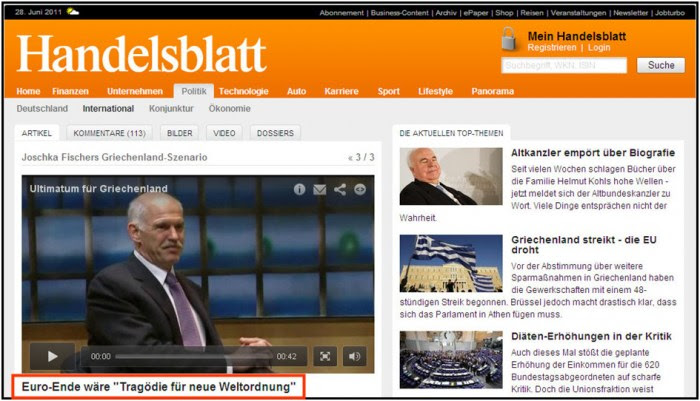
Task: Click the Login link
Action: tap(599, 47)
